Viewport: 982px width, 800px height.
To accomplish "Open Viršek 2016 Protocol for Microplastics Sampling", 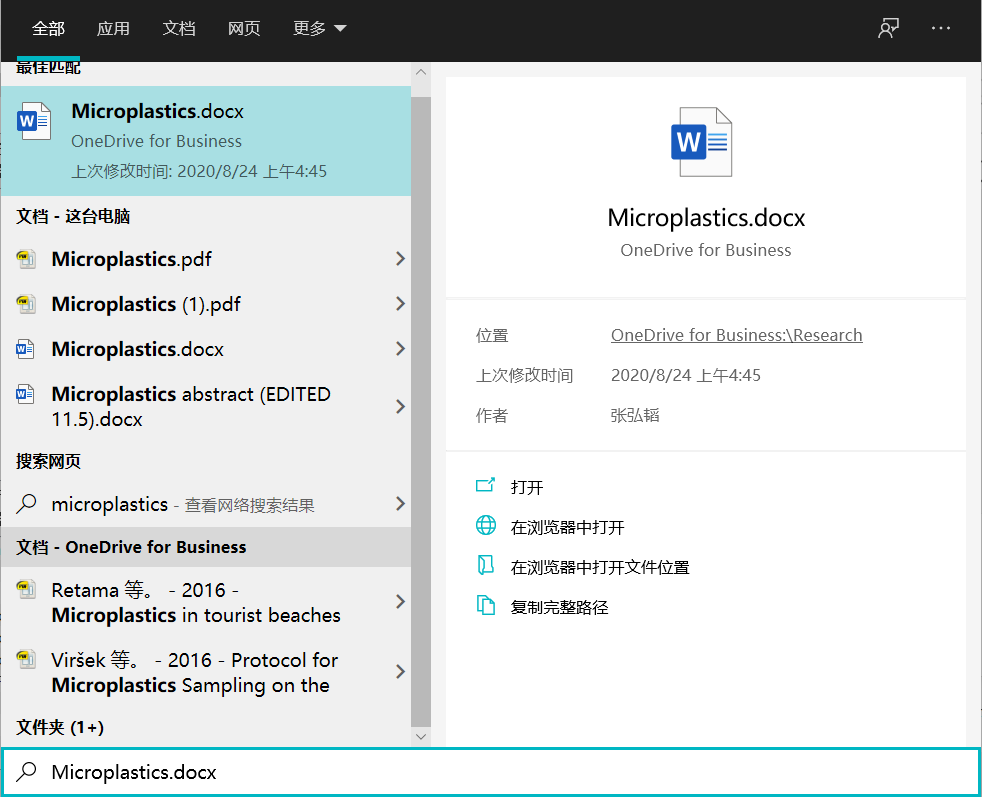I will coord(206,672).
